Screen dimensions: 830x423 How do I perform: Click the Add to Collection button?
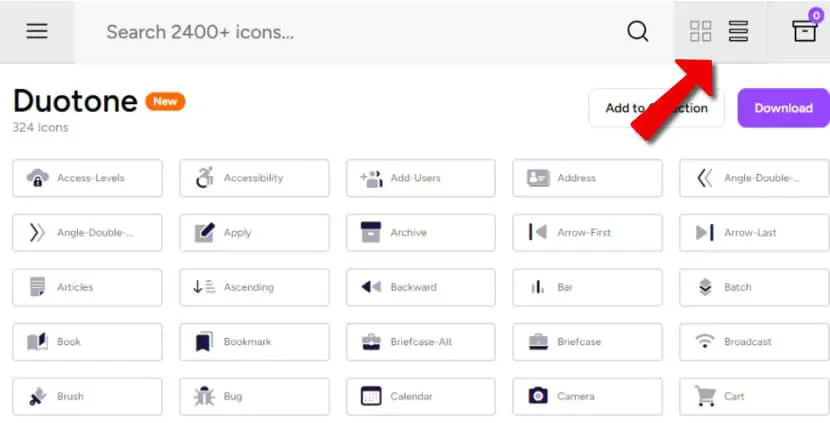coord(656,108)
